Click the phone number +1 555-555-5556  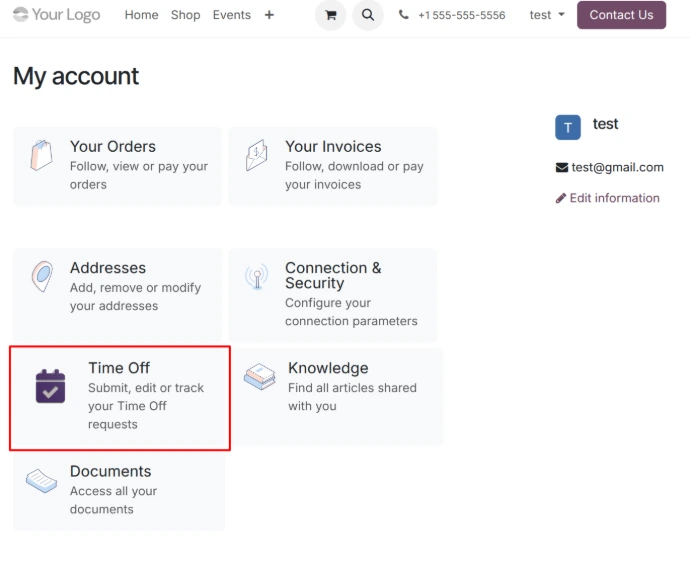tap(452, 15)
